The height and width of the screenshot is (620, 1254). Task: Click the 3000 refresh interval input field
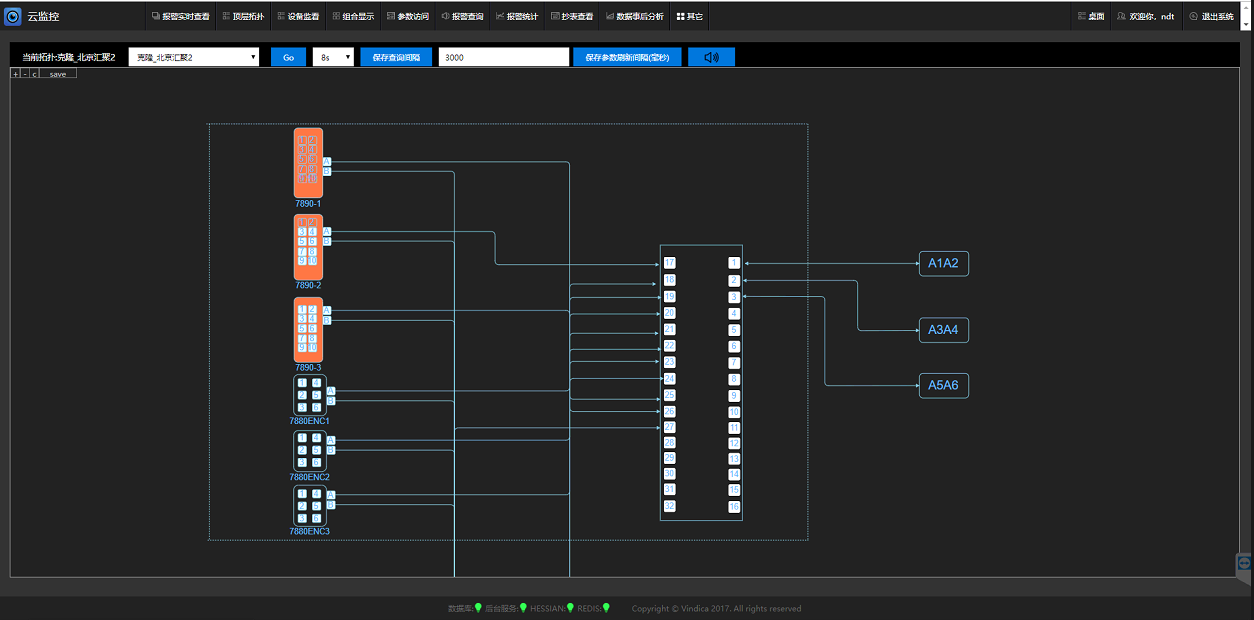point(503,57)
